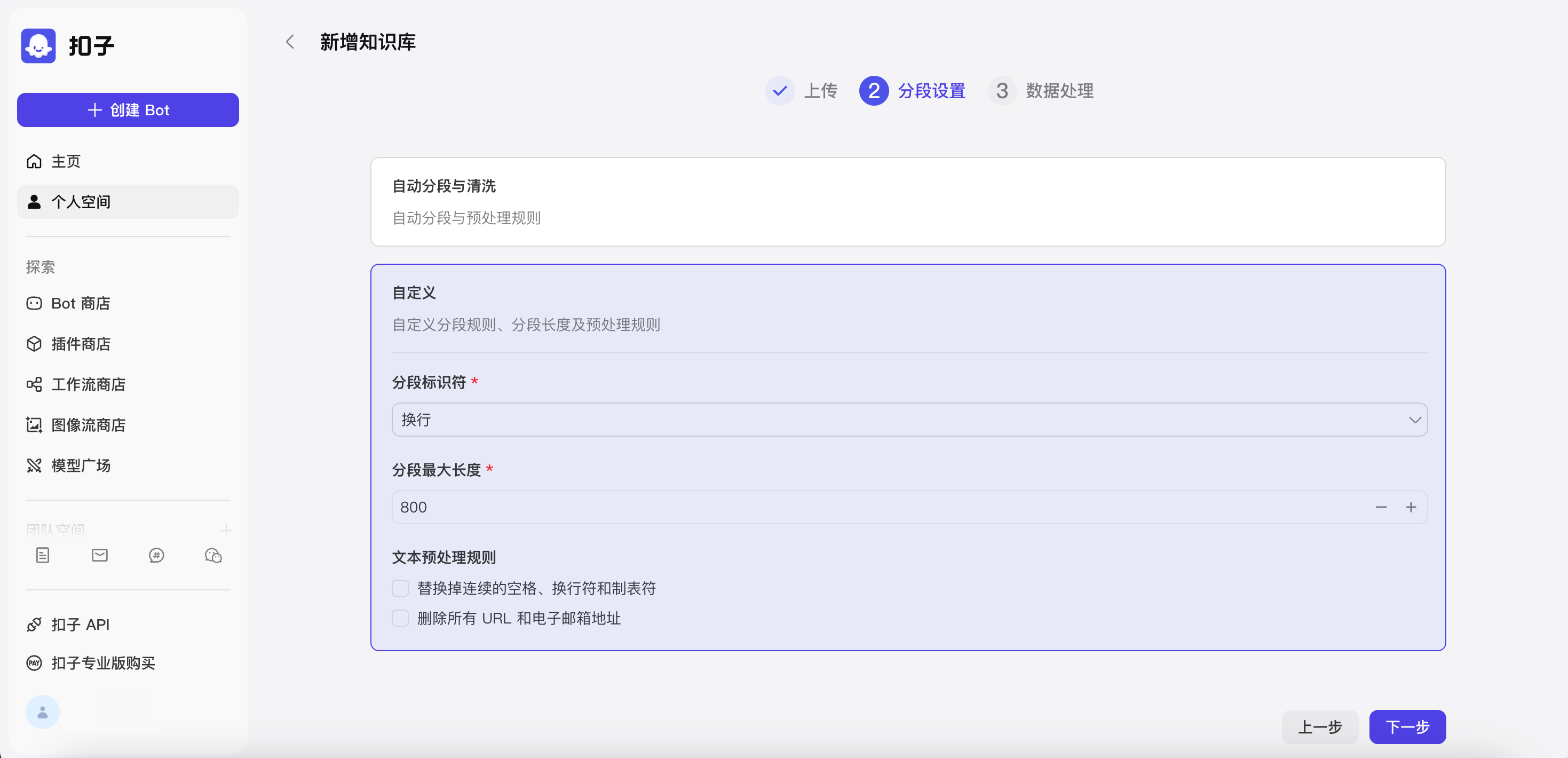Expand the dropdown arrow for segment identifier
The width and height of the screenshot is (1568, 758).
1415,420
